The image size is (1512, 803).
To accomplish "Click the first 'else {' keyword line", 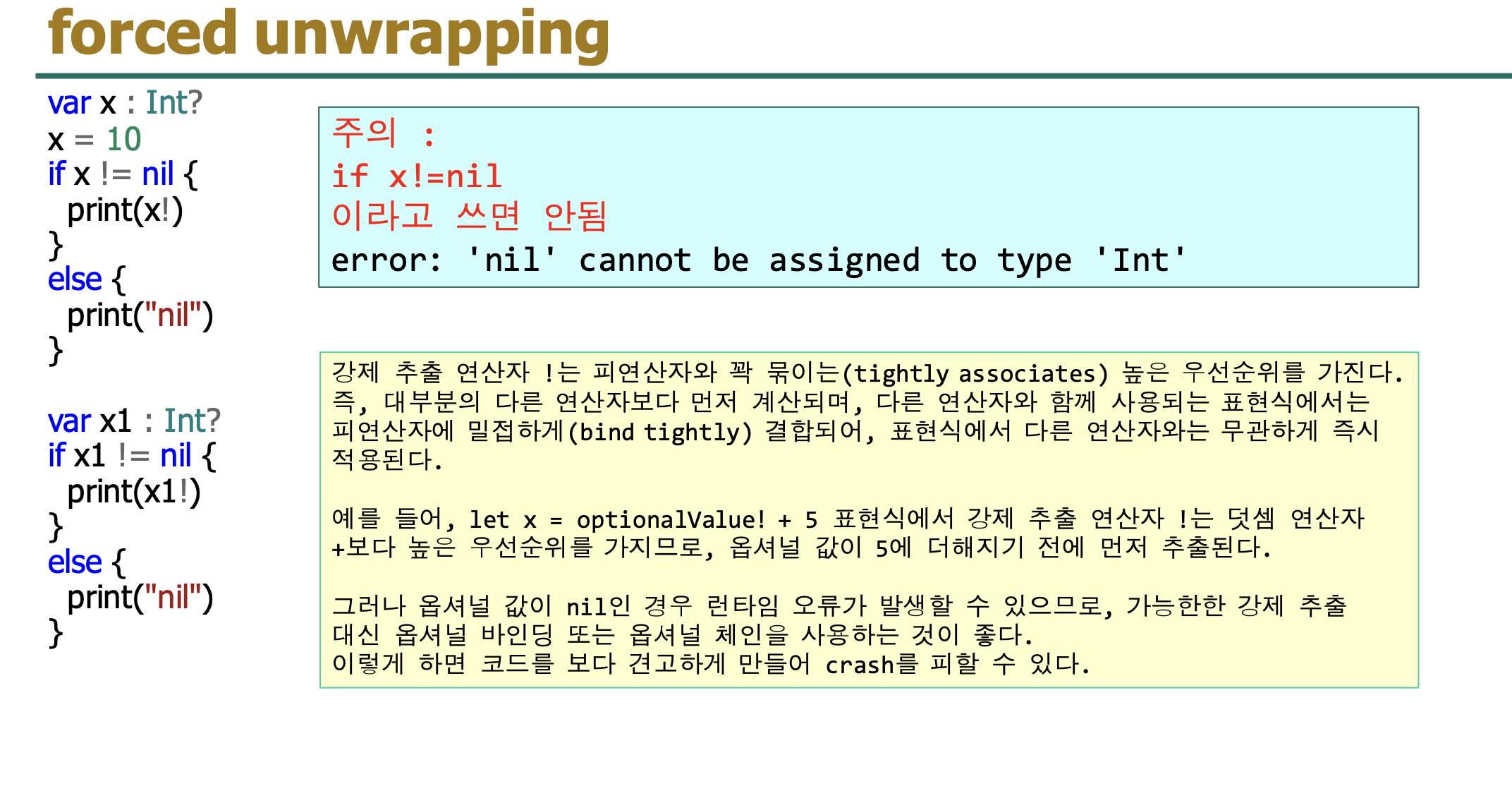I will tap(86, 280).
